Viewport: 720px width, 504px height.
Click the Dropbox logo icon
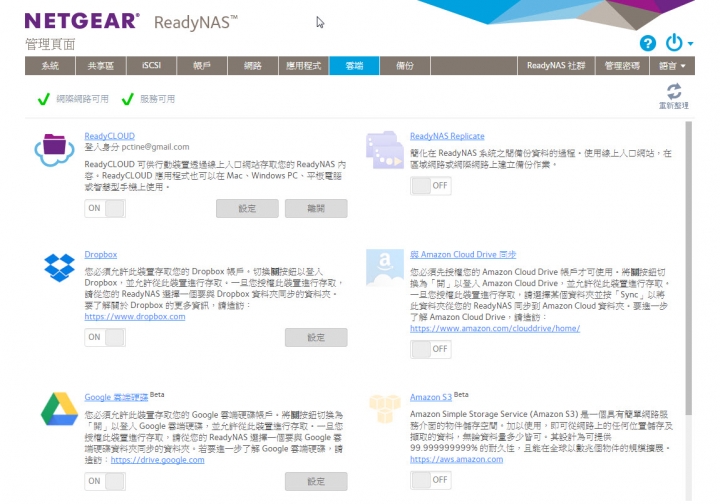coord(59,268)
